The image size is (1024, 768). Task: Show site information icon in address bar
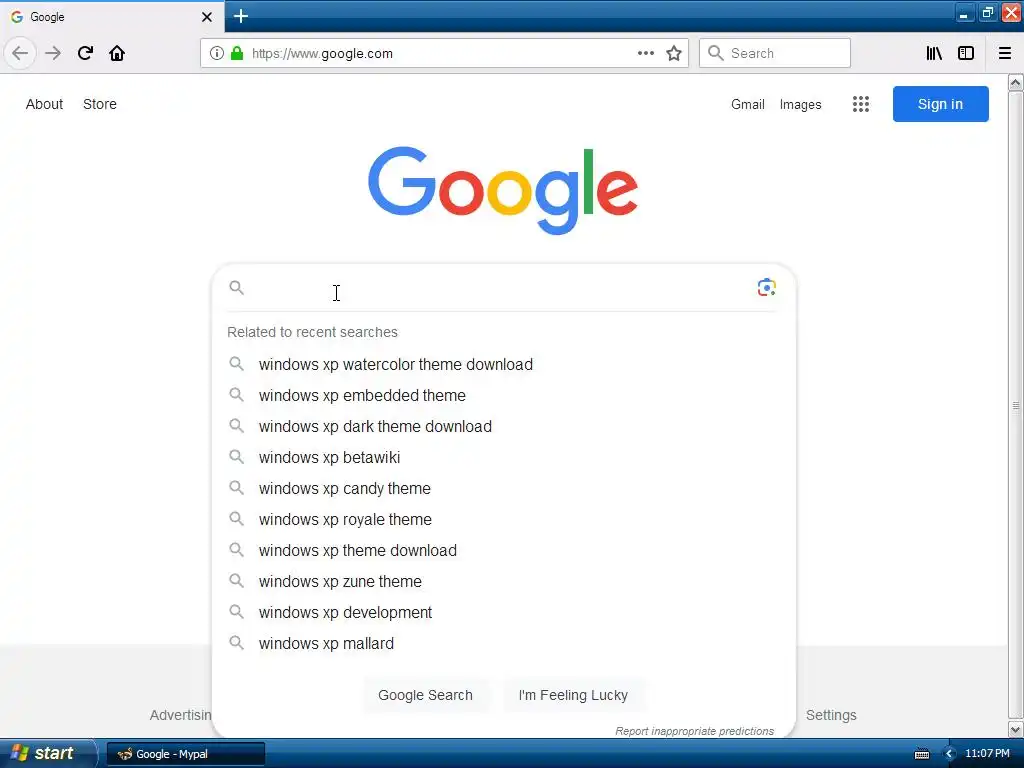[x=217, y=53]
